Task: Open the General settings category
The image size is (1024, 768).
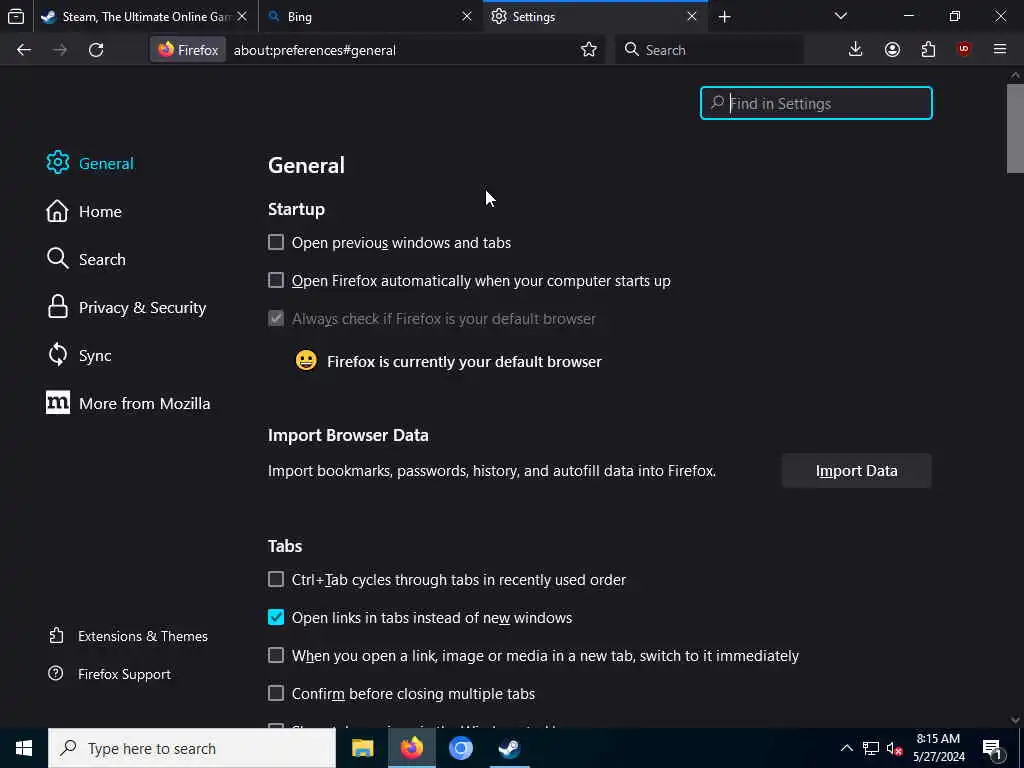Action: (x=90, y=163)
